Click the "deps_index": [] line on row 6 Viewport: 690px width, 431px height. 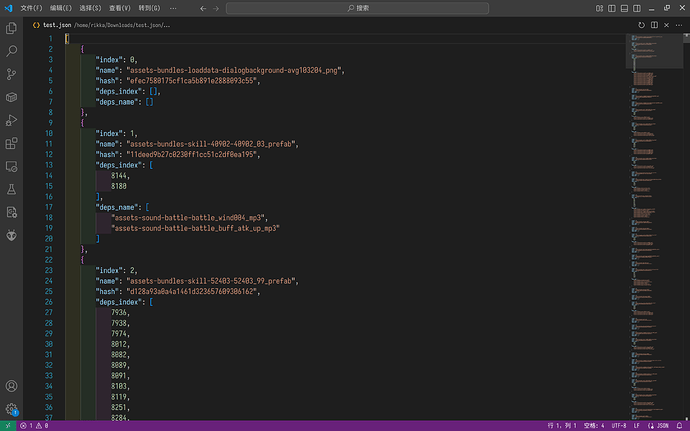(x=128, y=92)
